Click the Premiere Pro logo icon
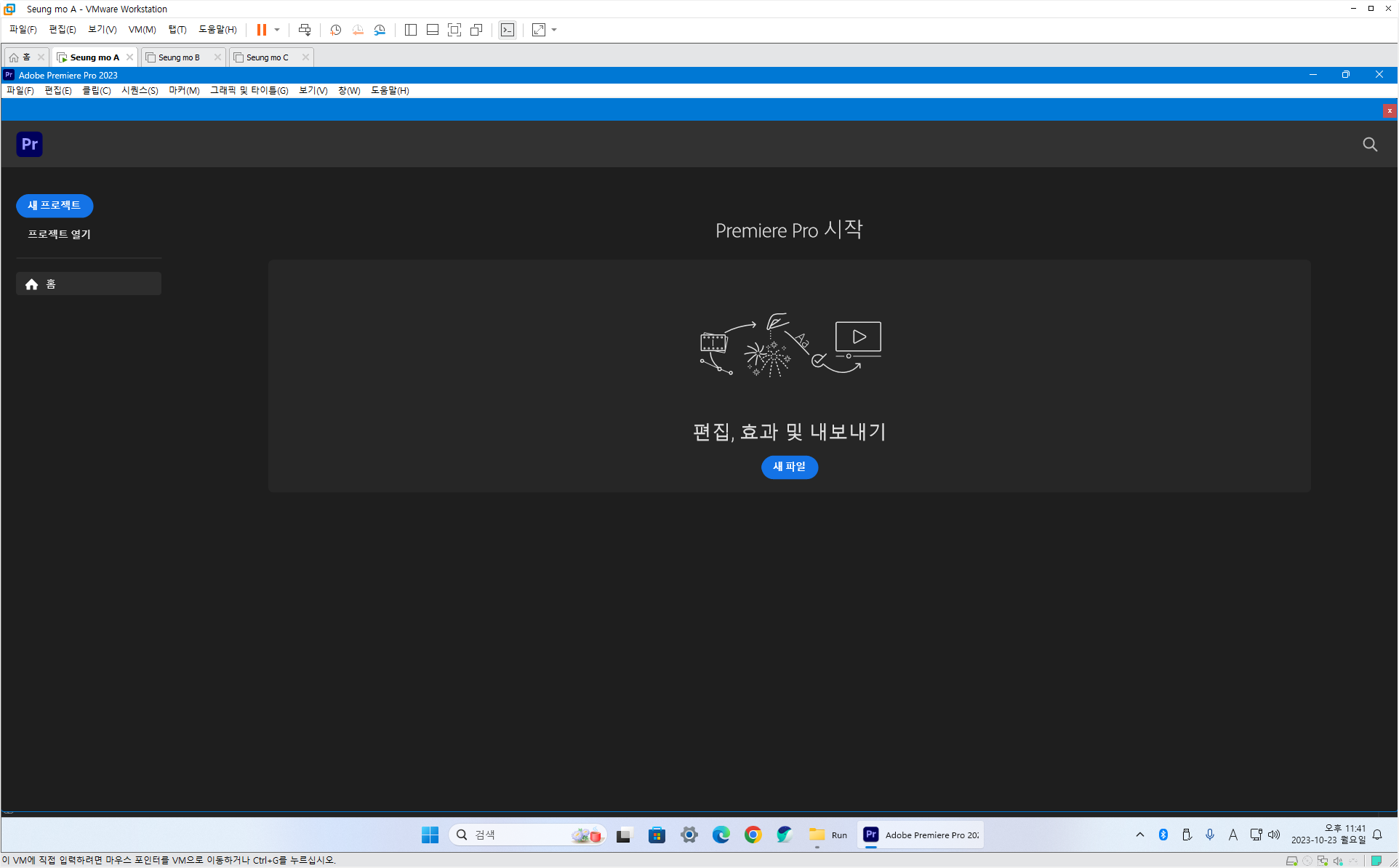Viewport: 1399px width, 868px height. click(29, 144)
